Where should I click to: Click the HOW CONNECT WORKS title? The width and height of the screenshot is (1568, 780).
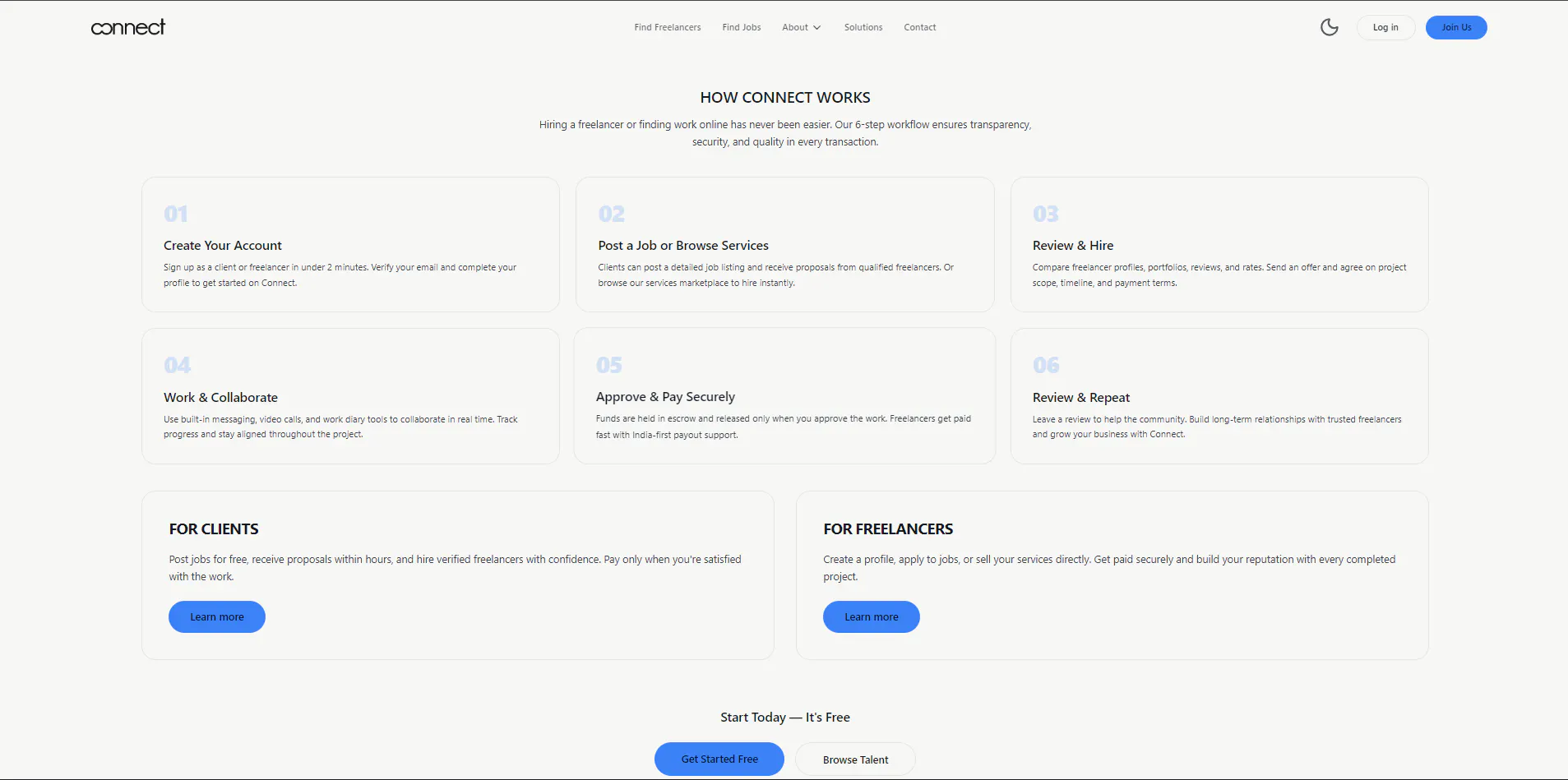click(785, 98)
